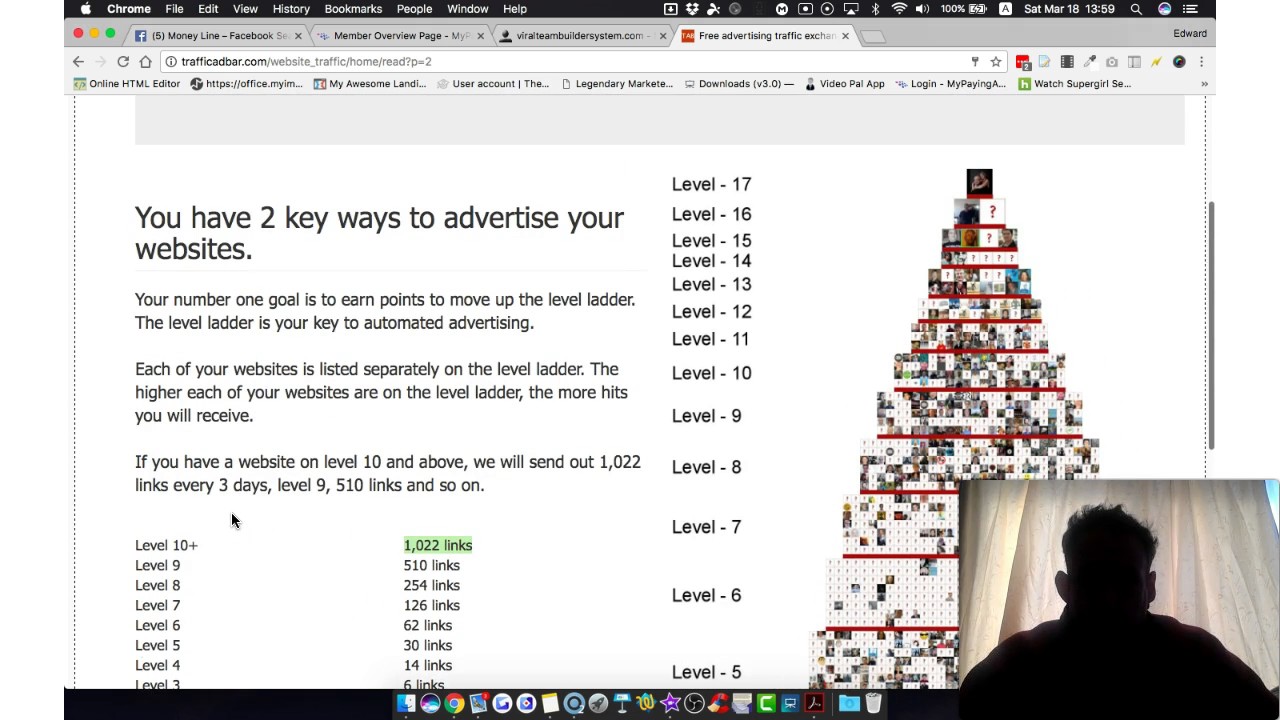The height and width of the screenshot is (720, 1280).
Task: Open the Trash in the dock
Action: click(873, 704)
